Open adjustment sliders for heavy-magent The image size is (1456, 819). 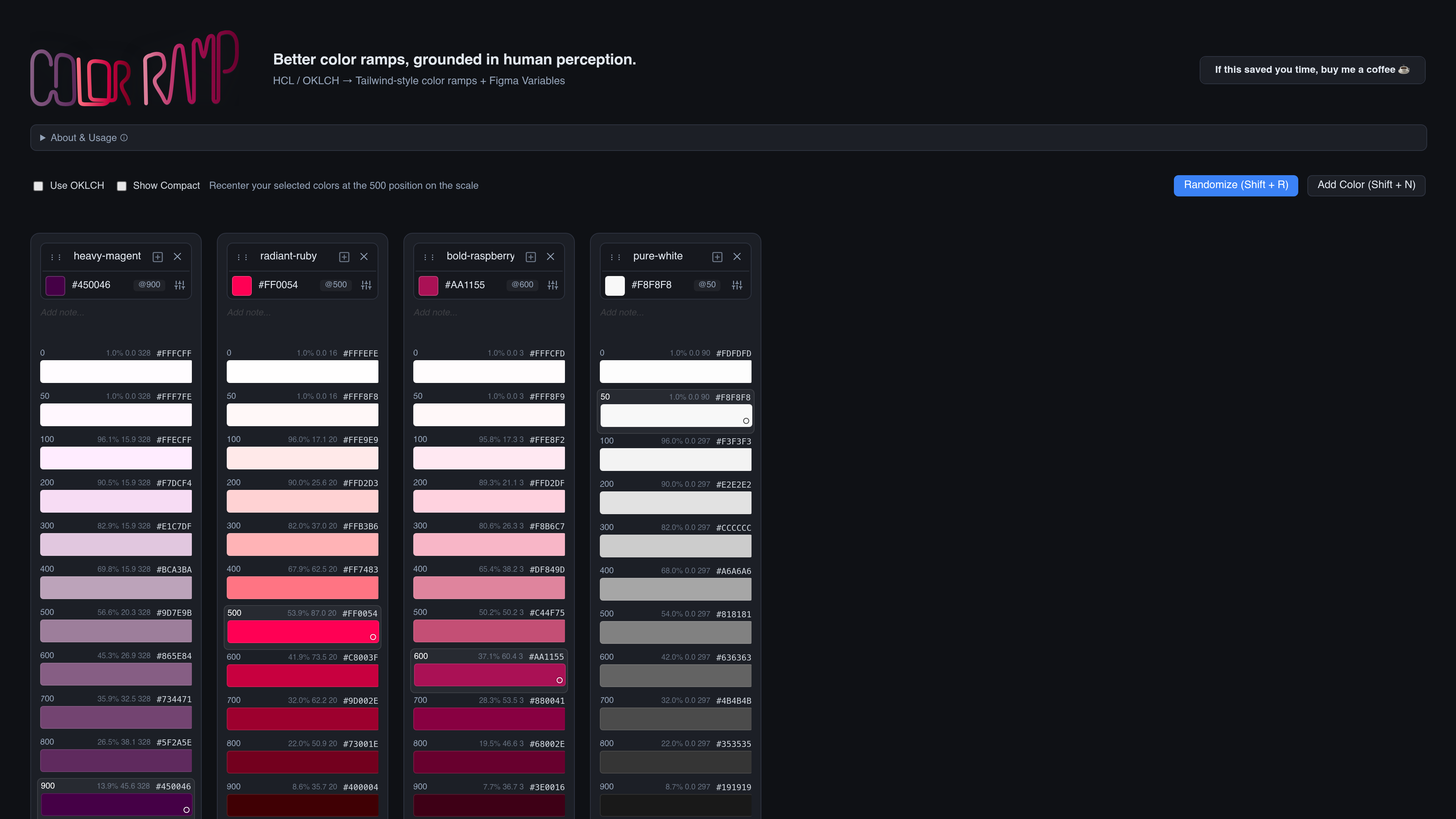(180, 285)
